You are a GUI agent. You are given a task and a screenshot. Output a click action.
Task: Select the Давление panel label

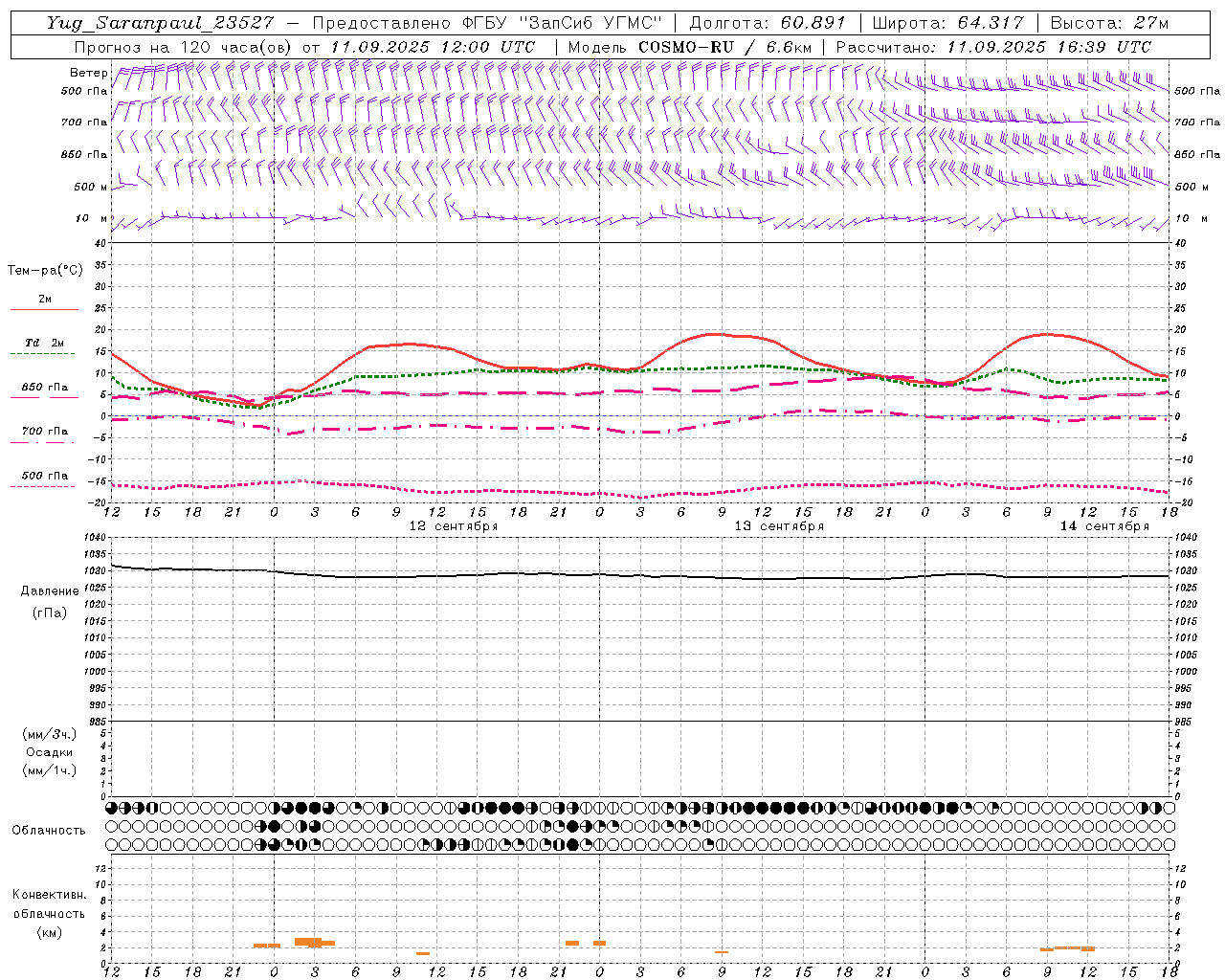point(50,591)
